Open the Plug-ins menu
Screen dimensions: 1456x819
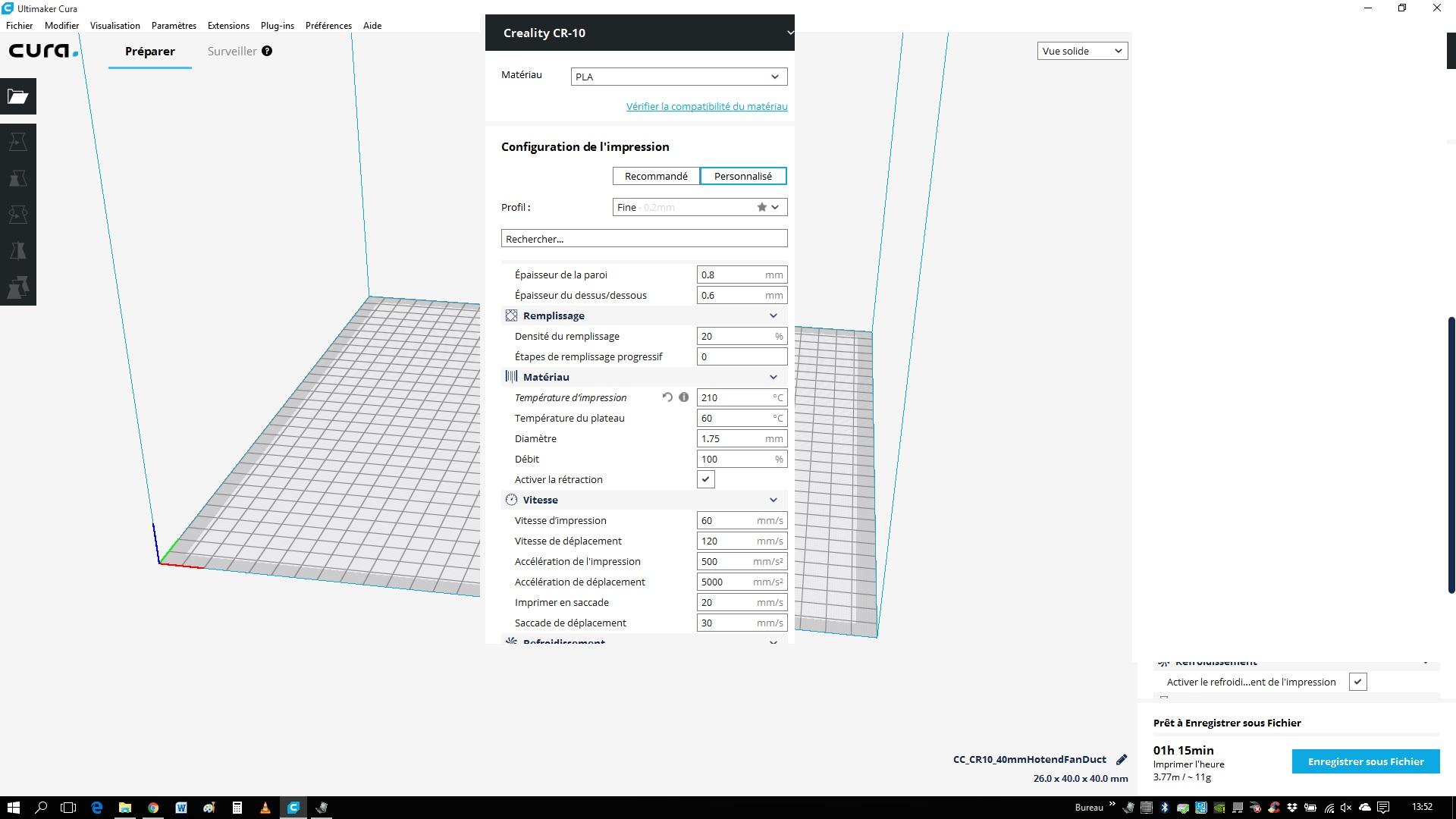pos(277,25)
